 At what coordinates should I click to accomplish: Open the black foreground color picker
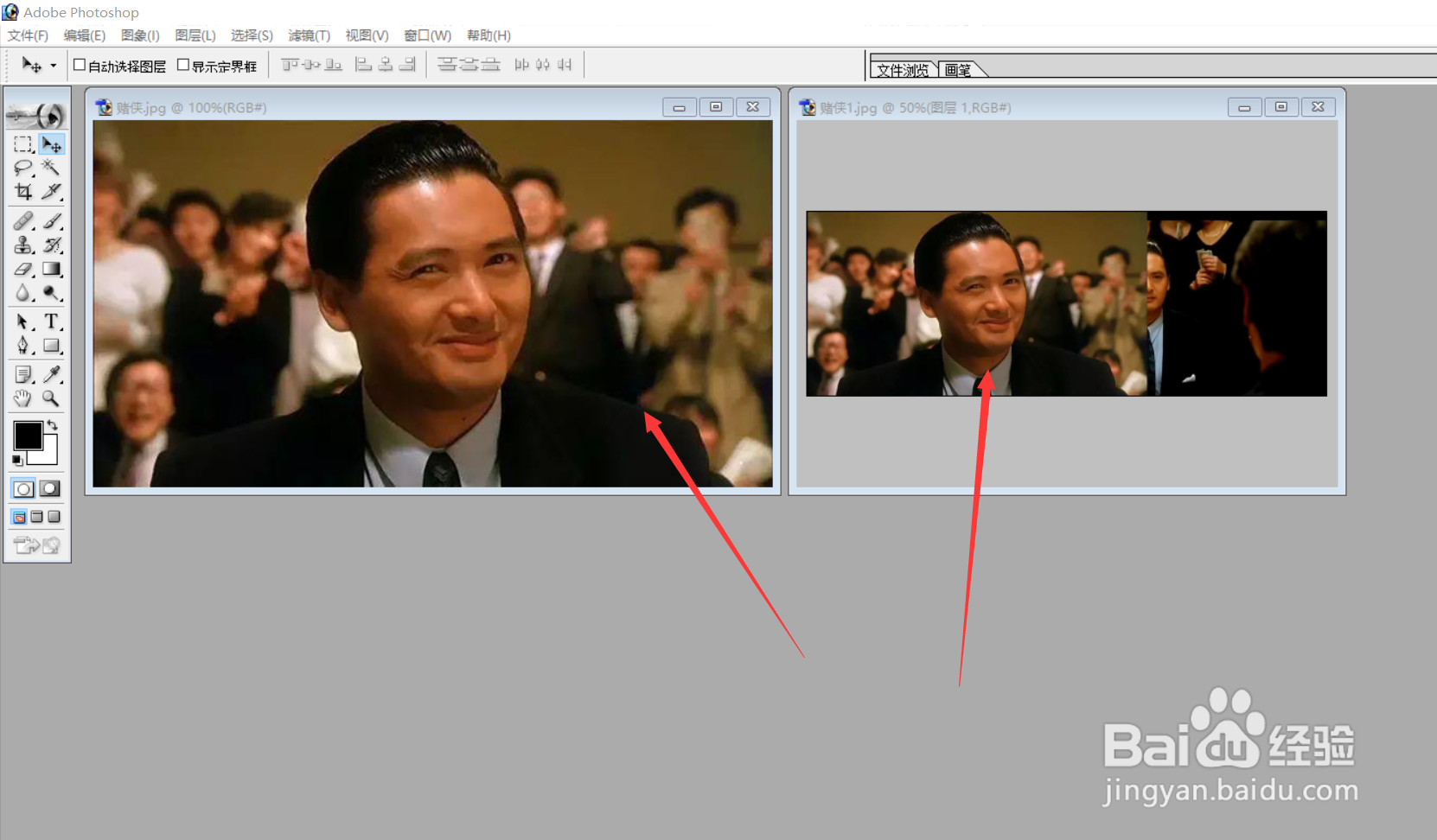pyautogui.click(x=27, y=436)
